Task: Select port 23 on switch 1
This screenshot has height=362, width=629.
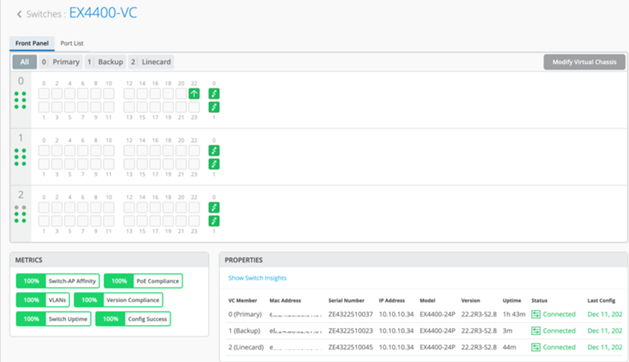Action: coord(194,164)
